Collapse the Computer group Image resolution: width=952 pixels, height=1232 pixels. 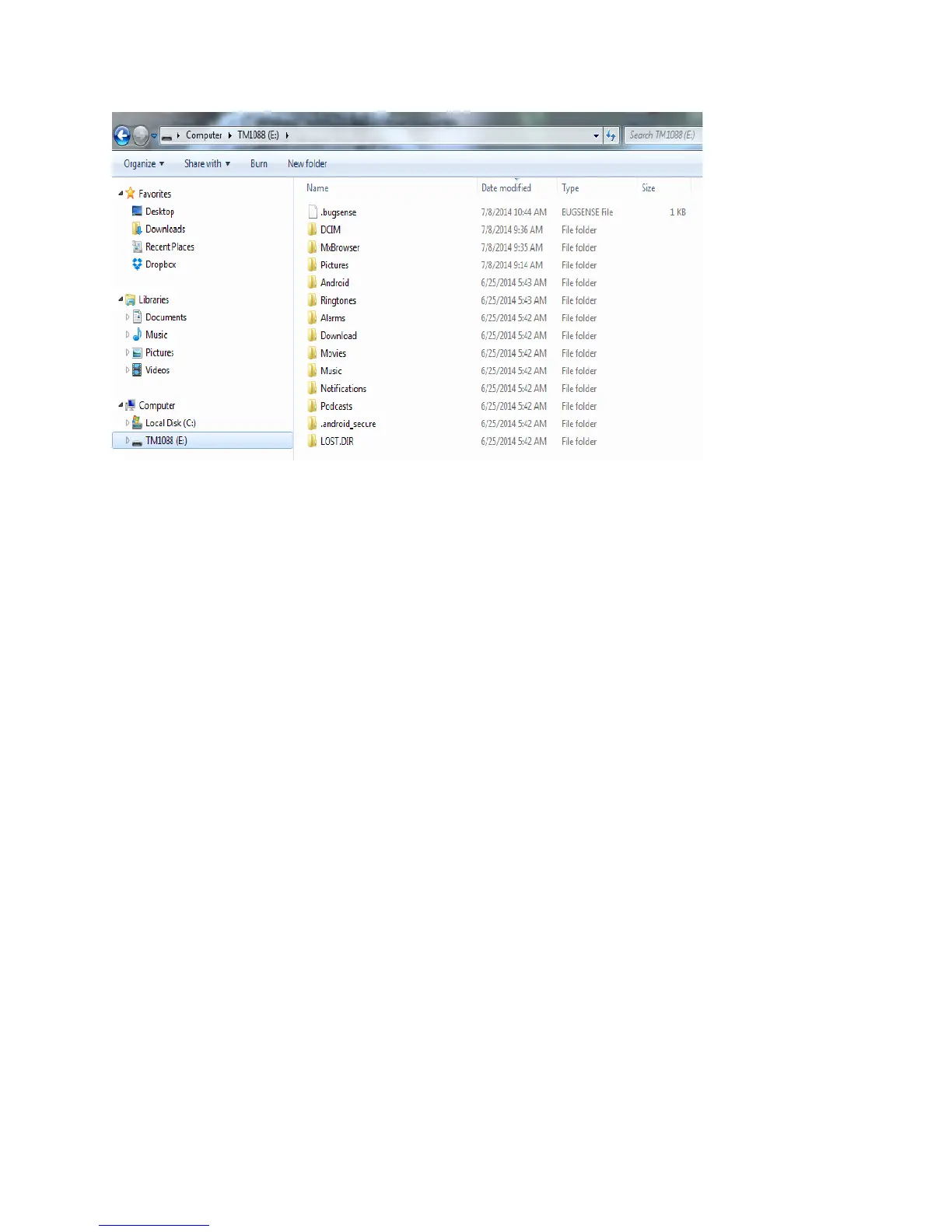click(x=121, y=405)
